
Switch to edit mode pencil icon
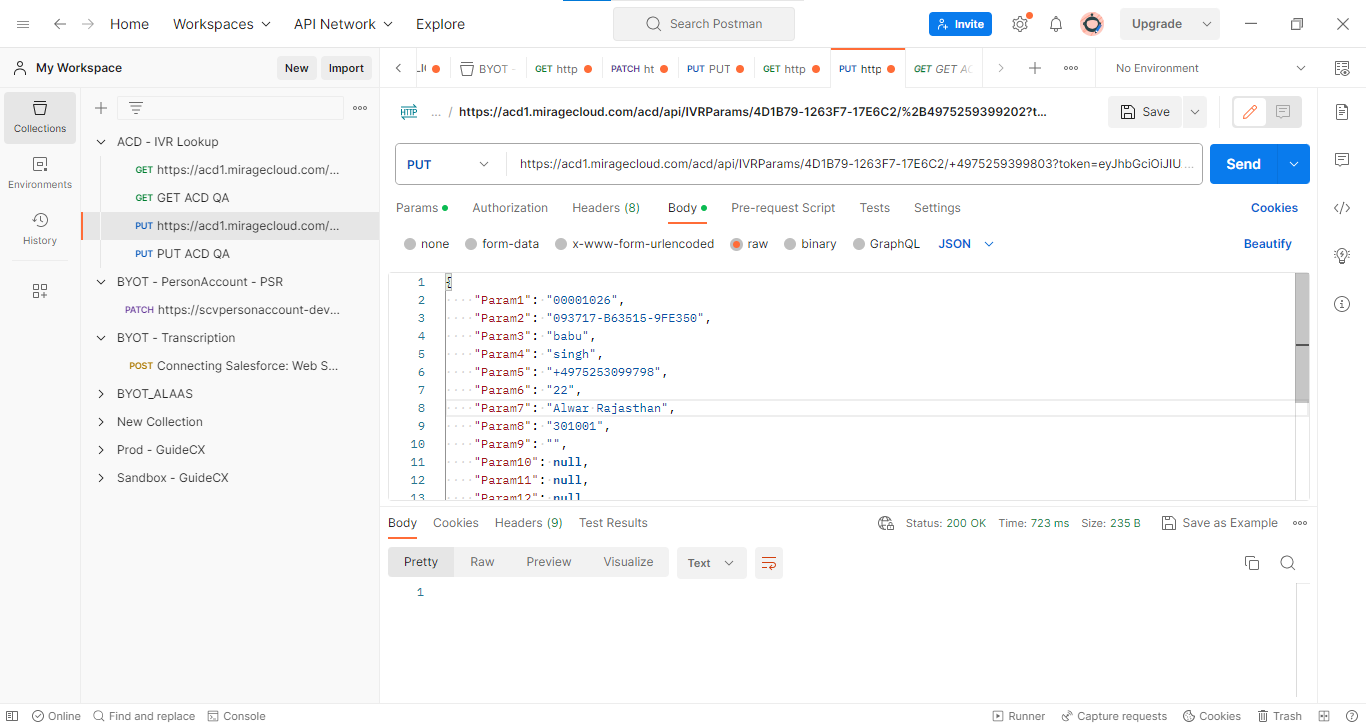pyautogui.click(x=1249, y=112)
